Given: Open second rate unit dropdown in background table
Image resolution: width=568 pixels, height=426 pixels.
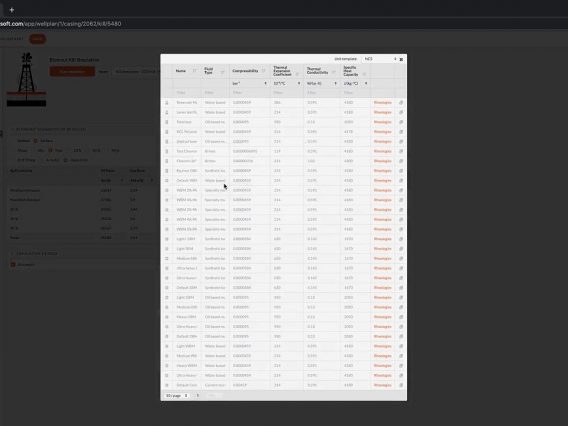Looking at the screenshot, I should point(141,180).
